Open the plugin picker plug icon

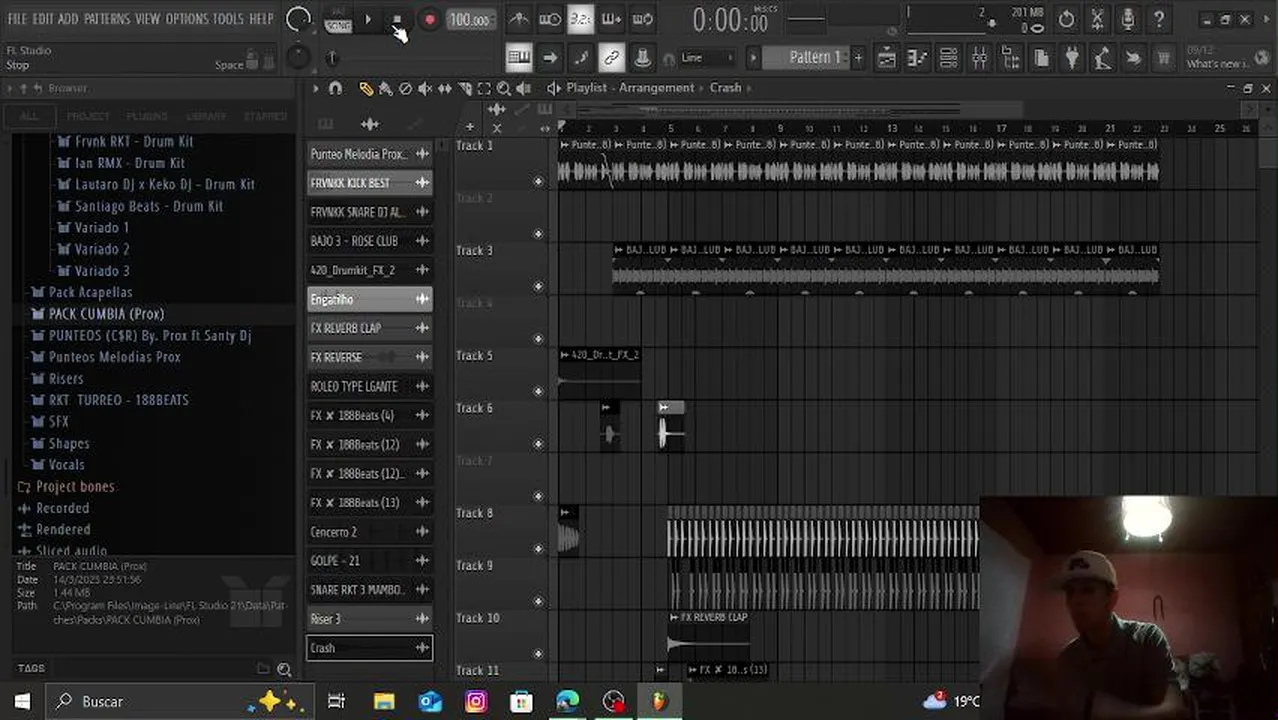coord(1072,57)
